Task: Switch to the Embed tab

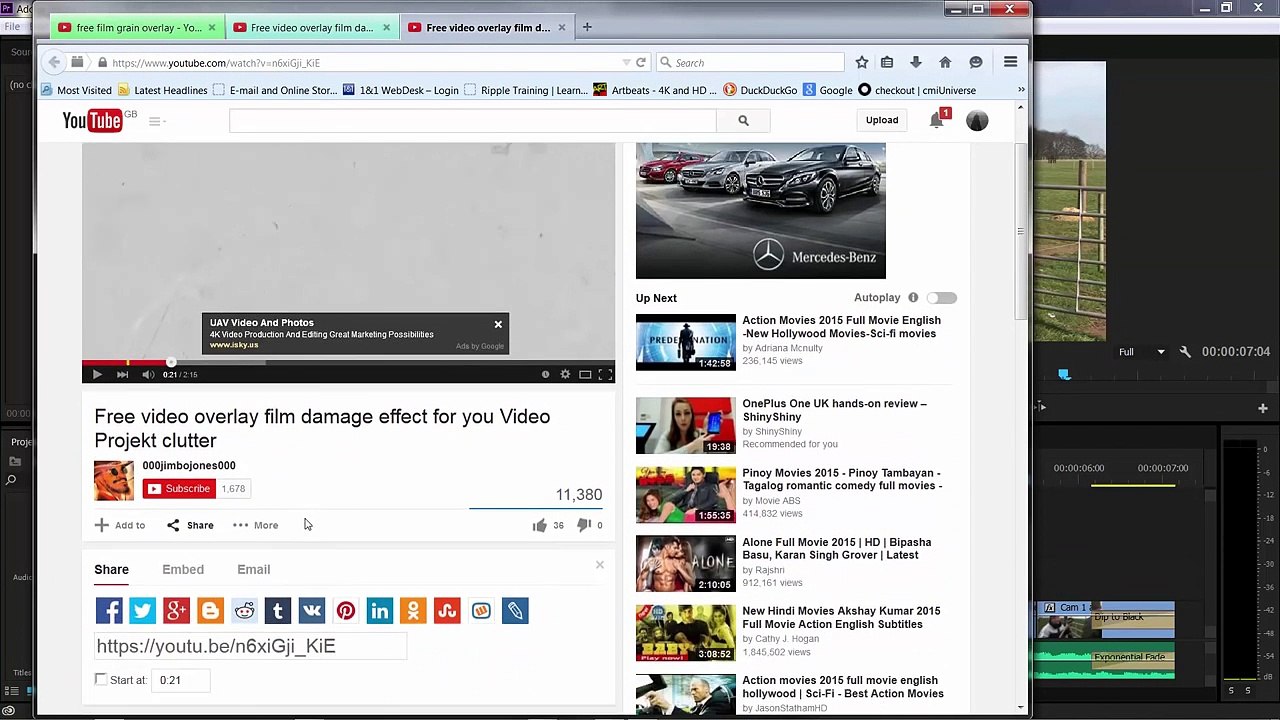Action: 183,569
